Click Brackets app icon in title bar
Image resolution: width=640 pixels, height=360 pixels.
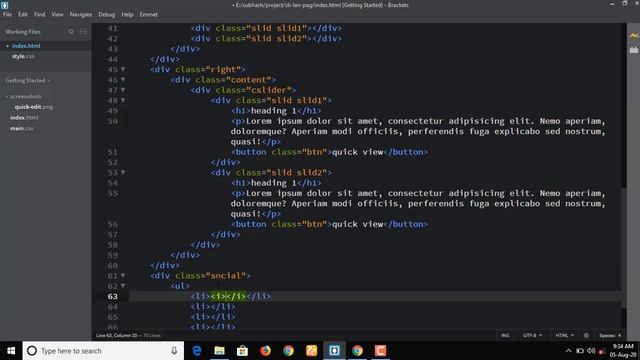[x=4, y=5]
